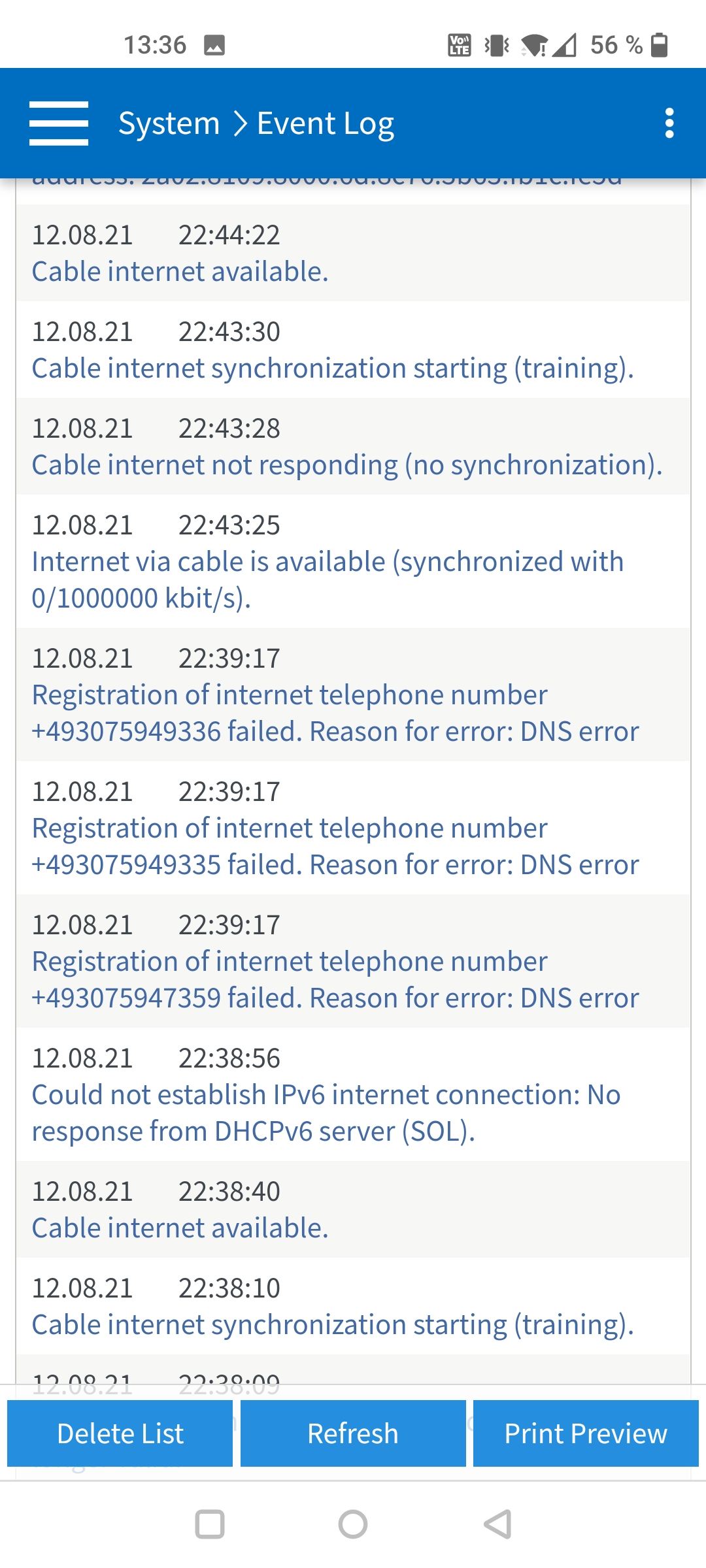Select the IPv6 connection DHCPv6 error entry
This screenshot has width=706, height=1568.
353,1094
